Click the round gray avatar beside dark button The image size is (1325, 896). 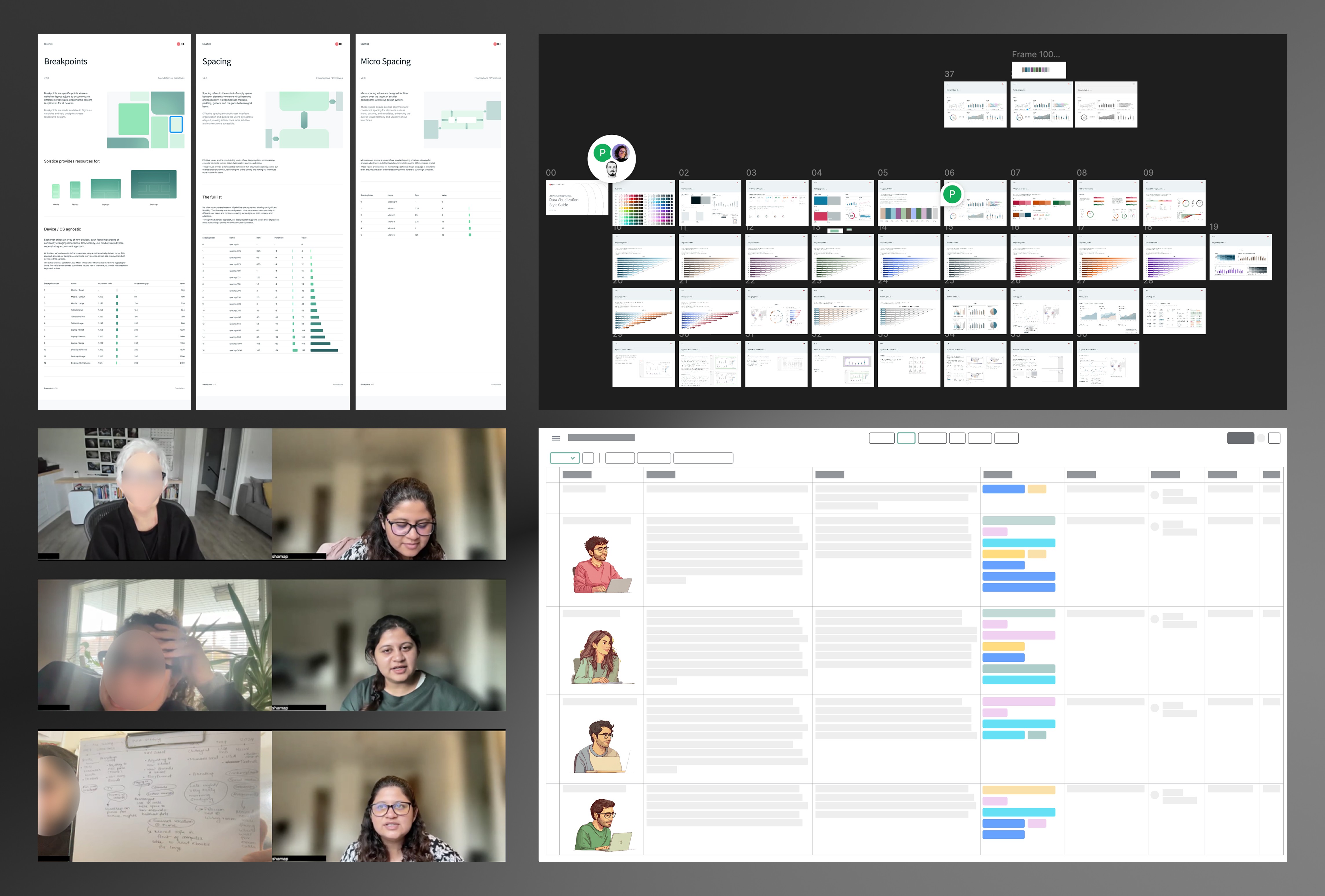pos(1261,438)
